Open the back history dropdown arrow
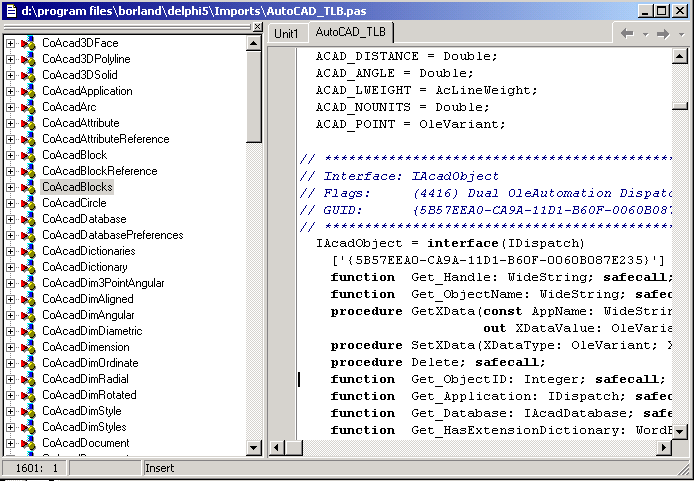694x481 pixels. pos(645,35)
